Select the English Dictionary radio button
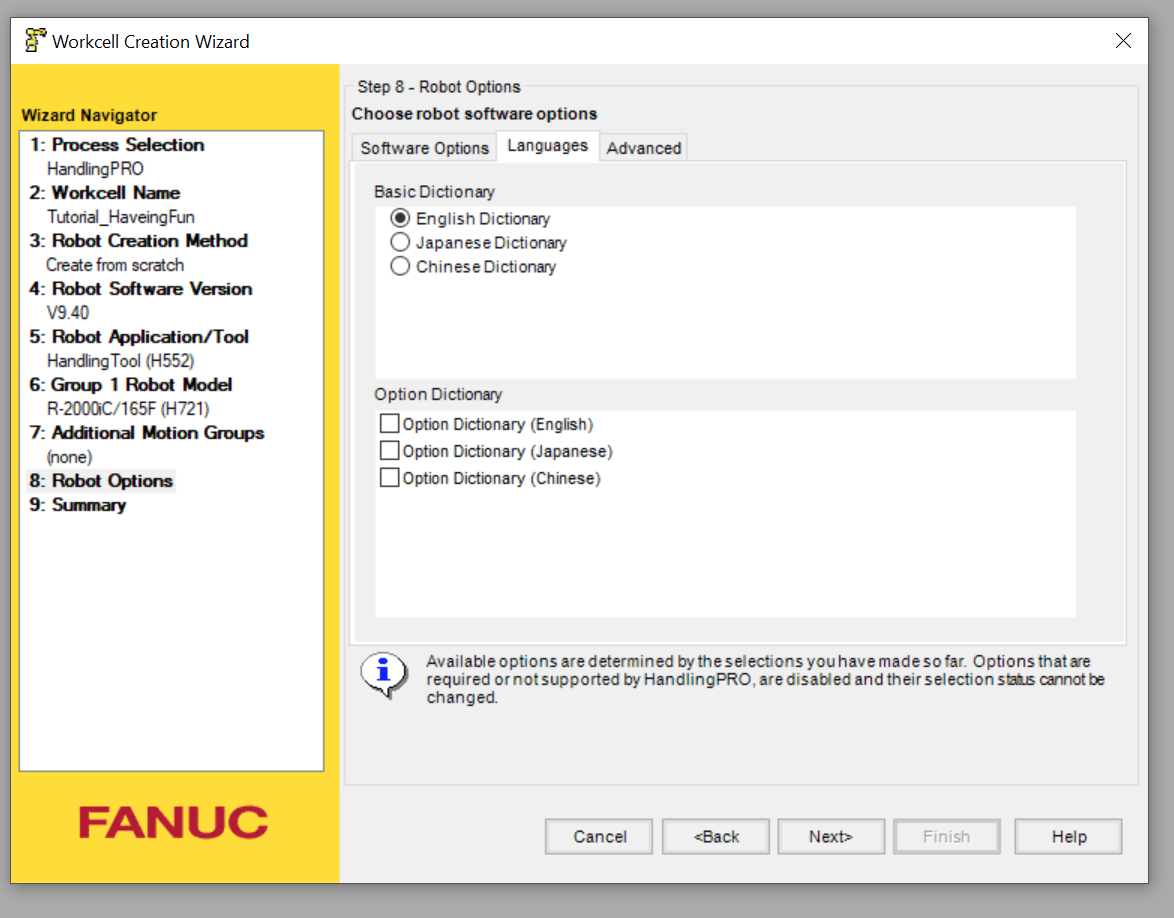1174x918 pixels. (x=400, y=219)
